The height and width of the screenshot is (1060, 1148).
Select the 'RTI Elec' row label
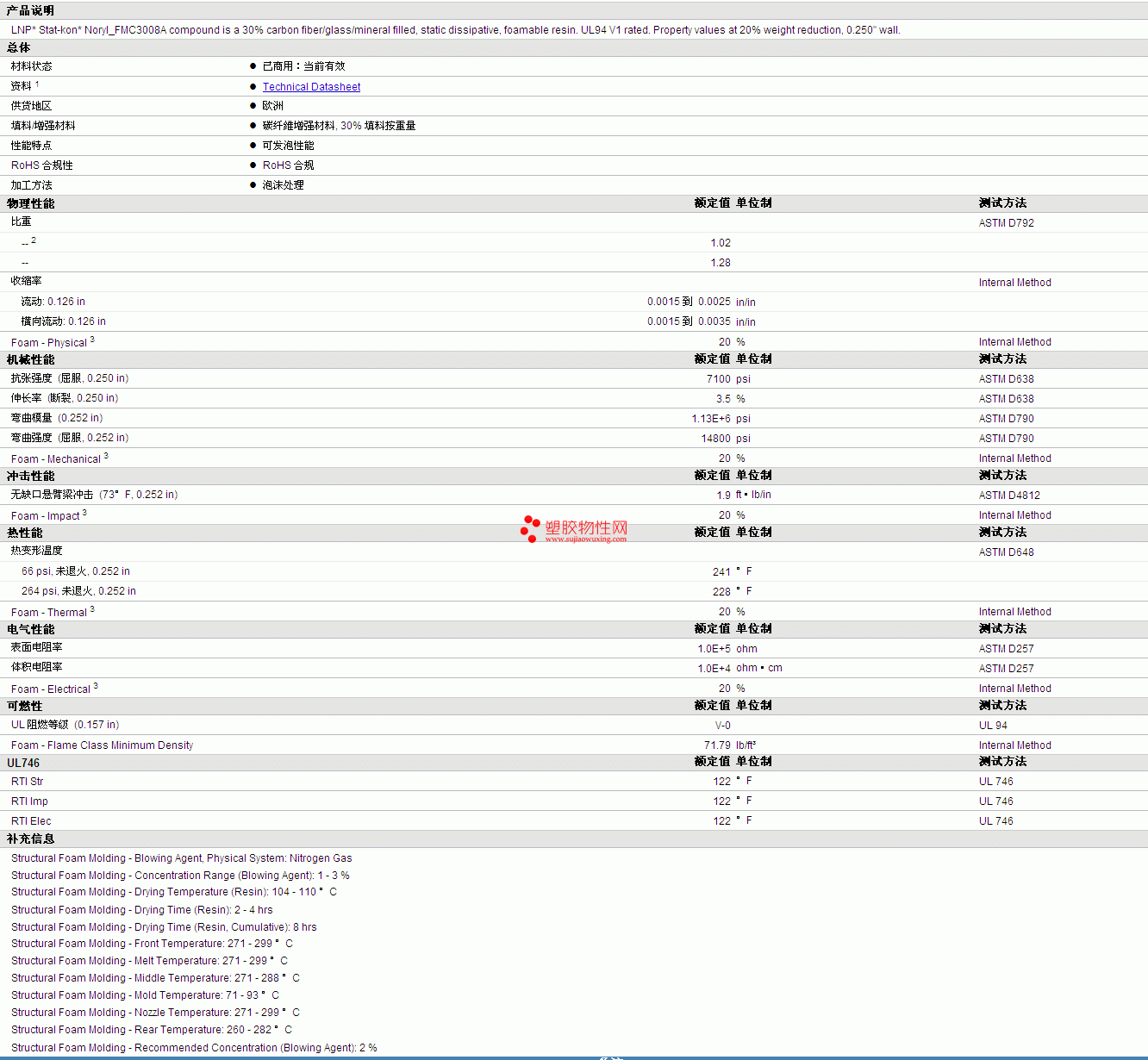click(31, 821)
